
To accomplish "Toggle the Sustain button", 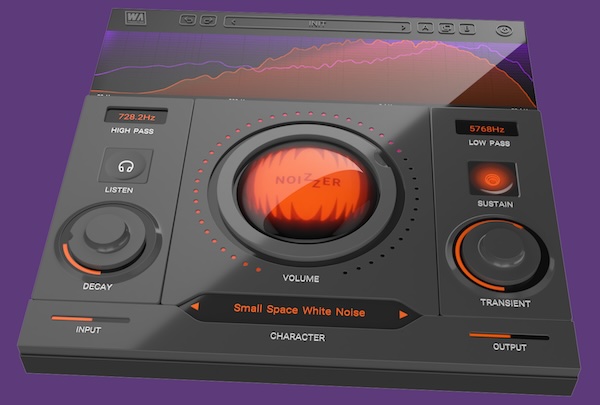I will point(492,179).
